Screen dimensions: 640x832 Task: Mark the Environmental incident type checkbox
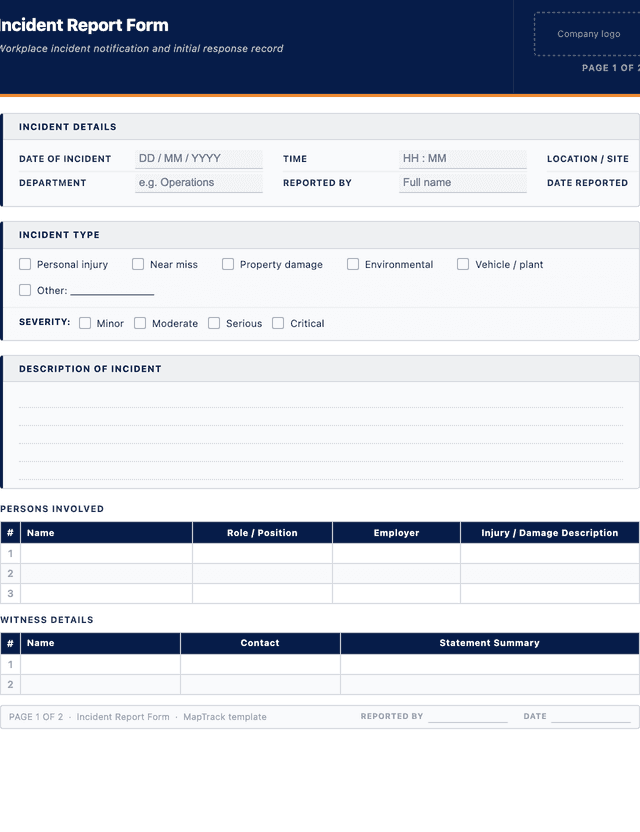(353, 264)
